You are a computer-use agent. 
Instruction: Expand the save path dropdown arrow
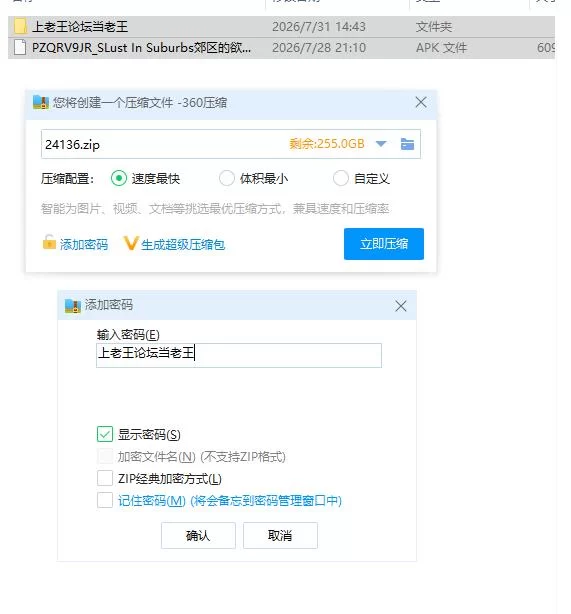381,144
